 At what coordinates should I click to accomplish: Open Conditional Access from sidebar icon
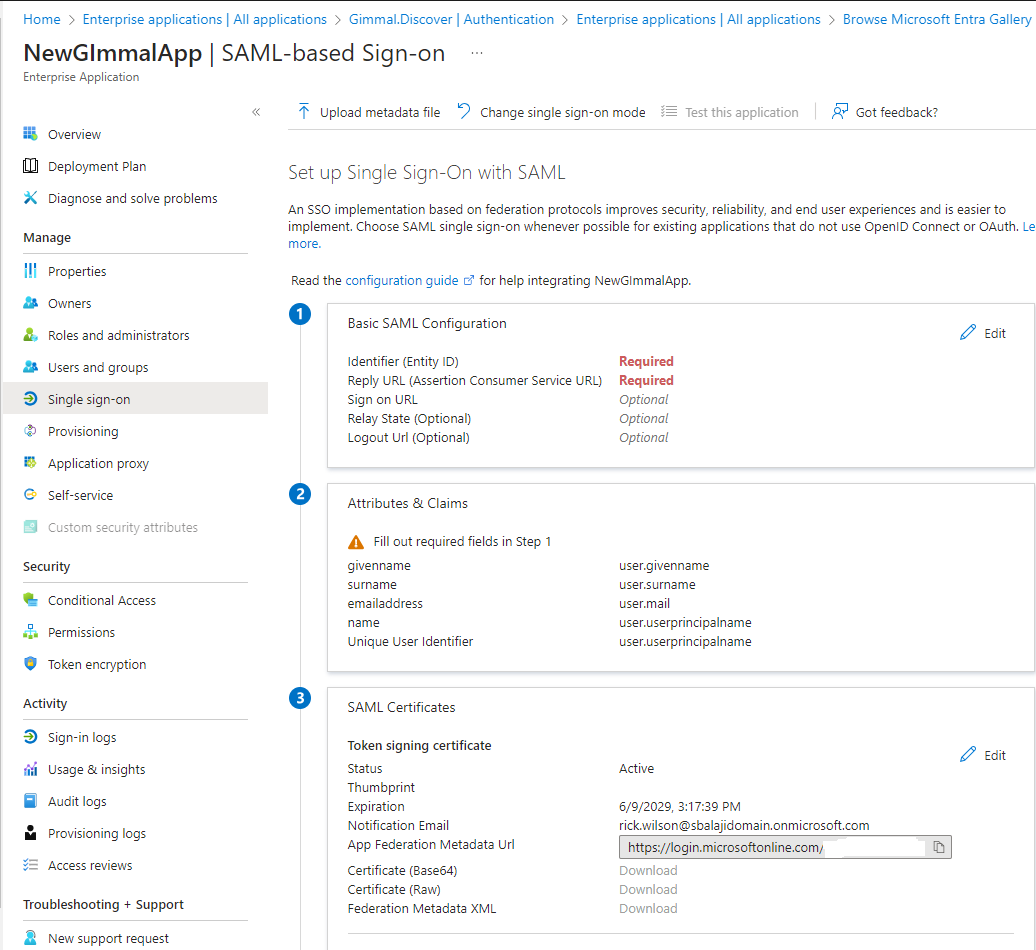click(x=31, y=600)
